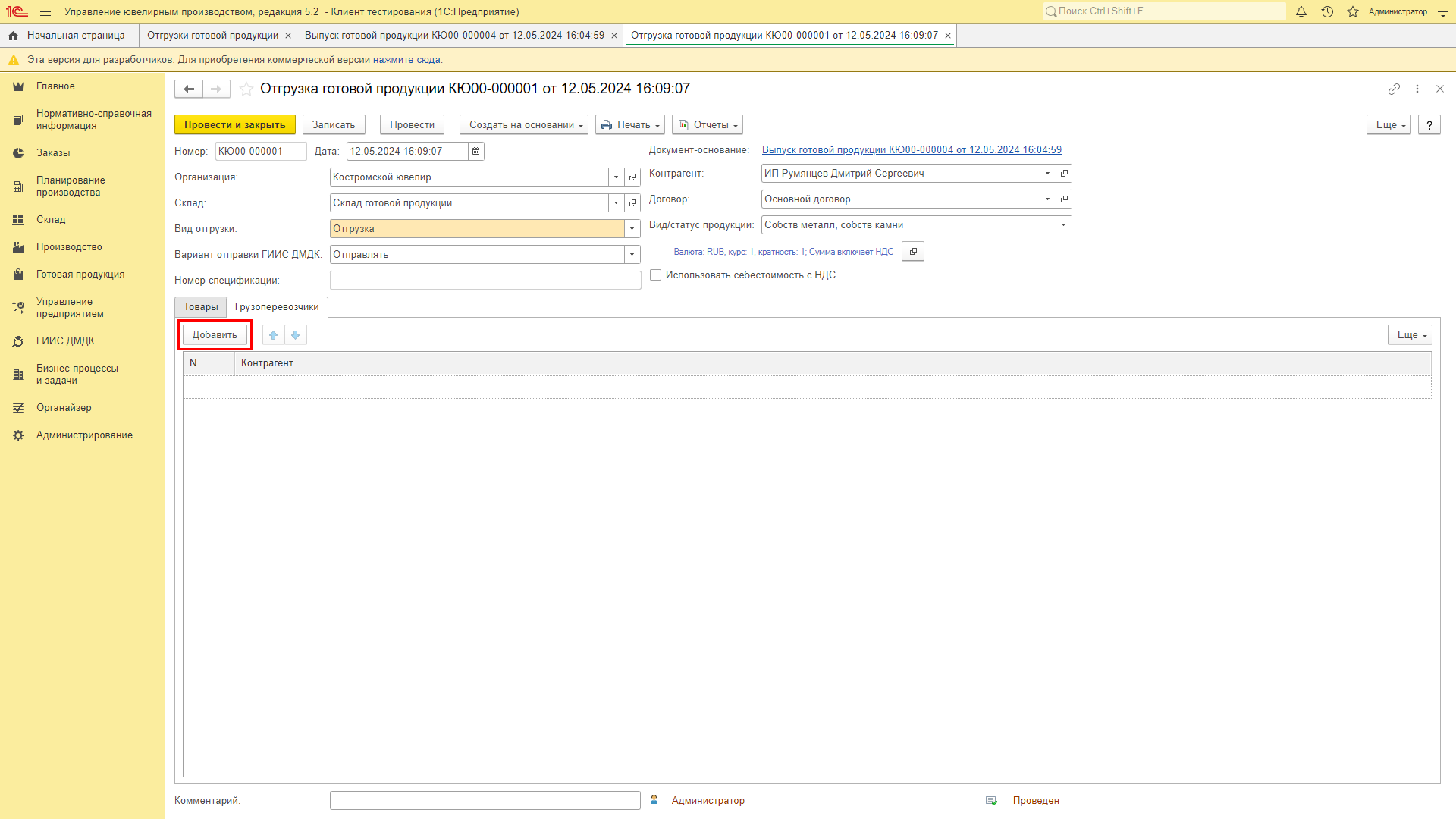Expand Склад dropdown list
This screenshot has width=1456, height=819.
coord(617,203)
